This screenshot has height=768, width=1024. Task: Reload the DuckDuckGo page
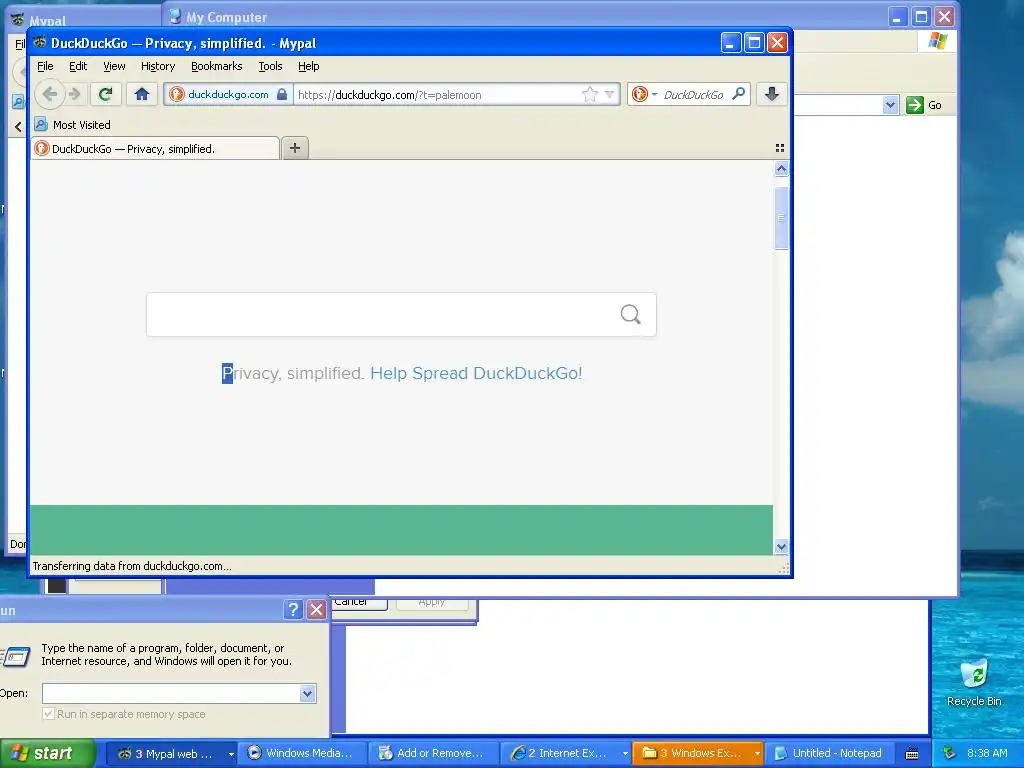105,94
